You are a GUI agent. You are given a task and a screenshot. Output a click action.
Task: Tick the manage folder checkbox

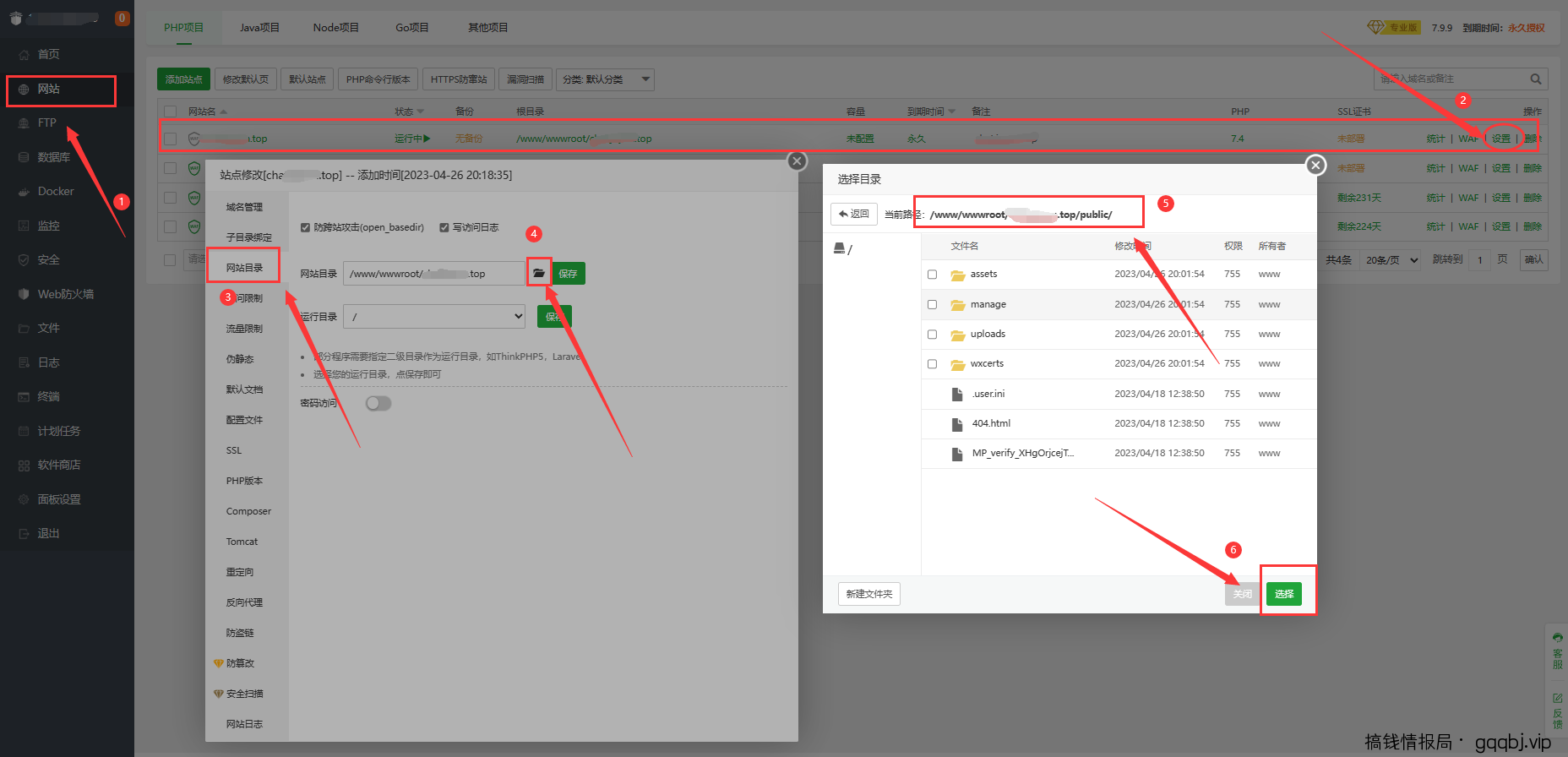(x=933, y=304)
